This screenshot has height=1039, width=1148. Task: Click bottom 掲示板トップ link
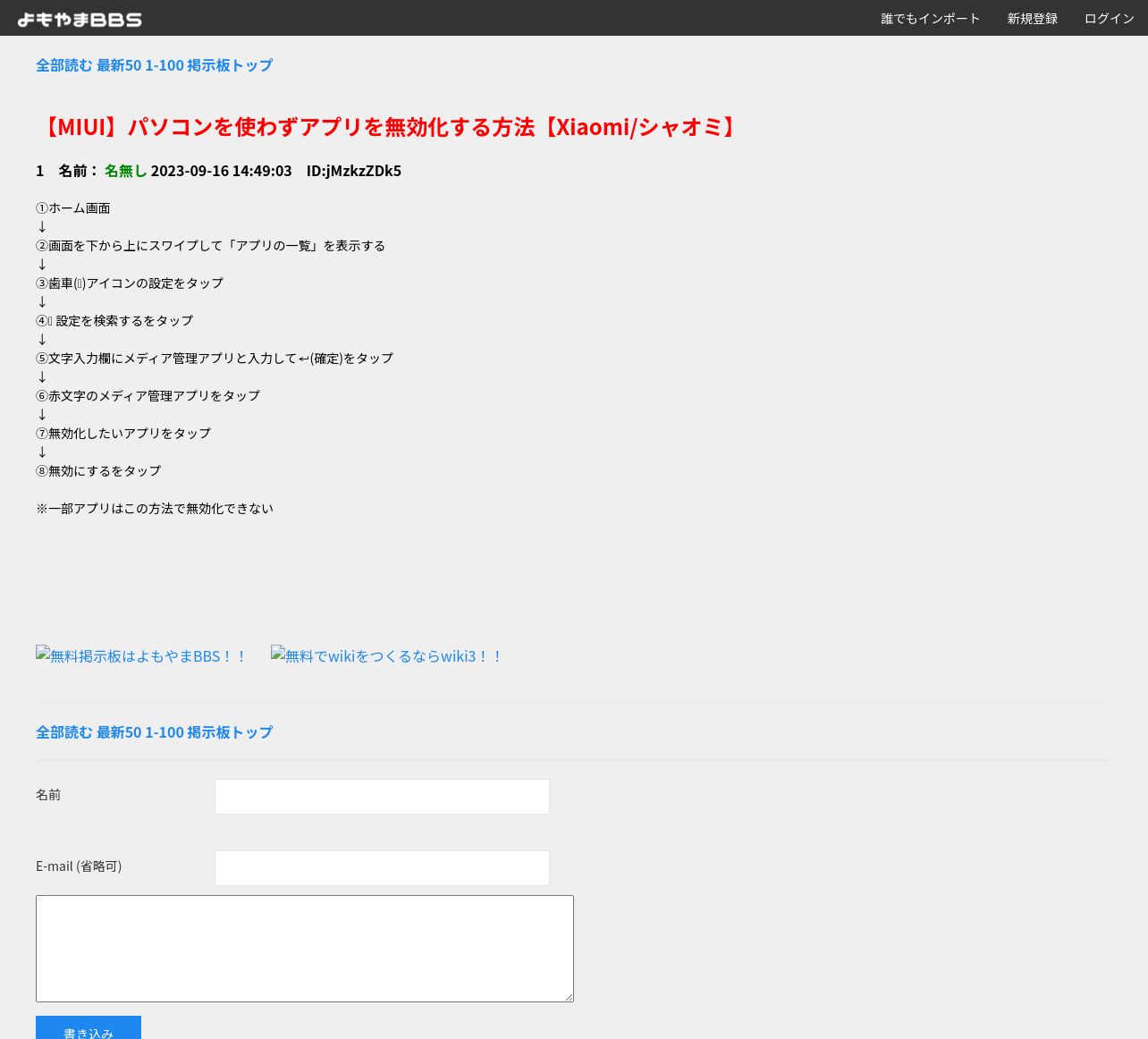(x=230, y=732)
